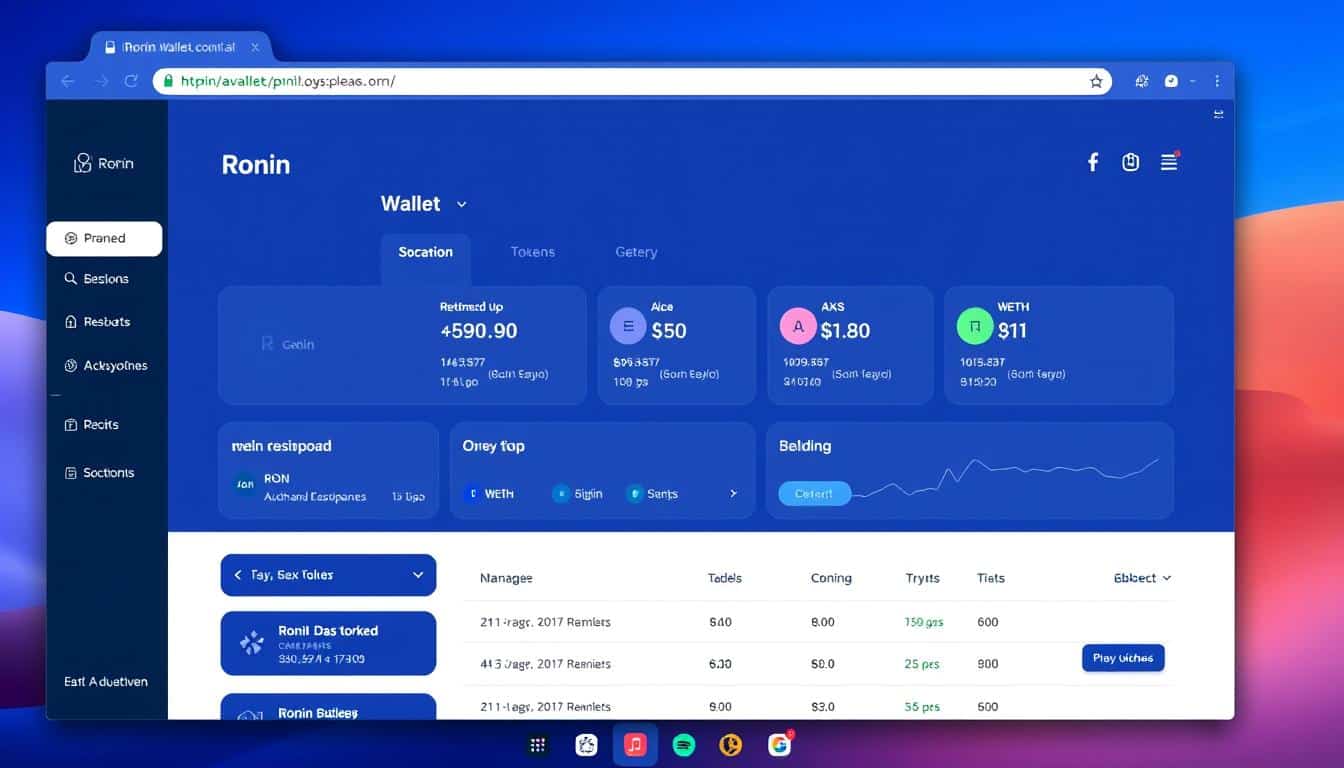Click the Tadels column header
1344x768 pixels.
coord(725,578)
